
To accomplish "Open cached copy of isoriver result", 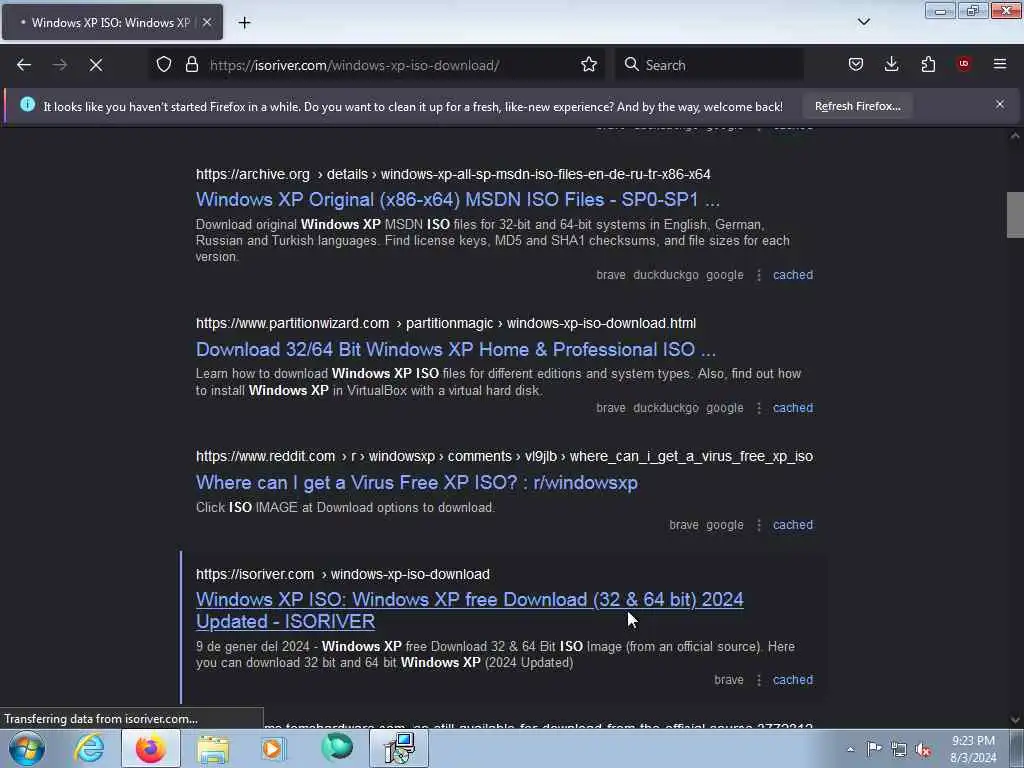I will pyautogui.click(x=793, y=680).
